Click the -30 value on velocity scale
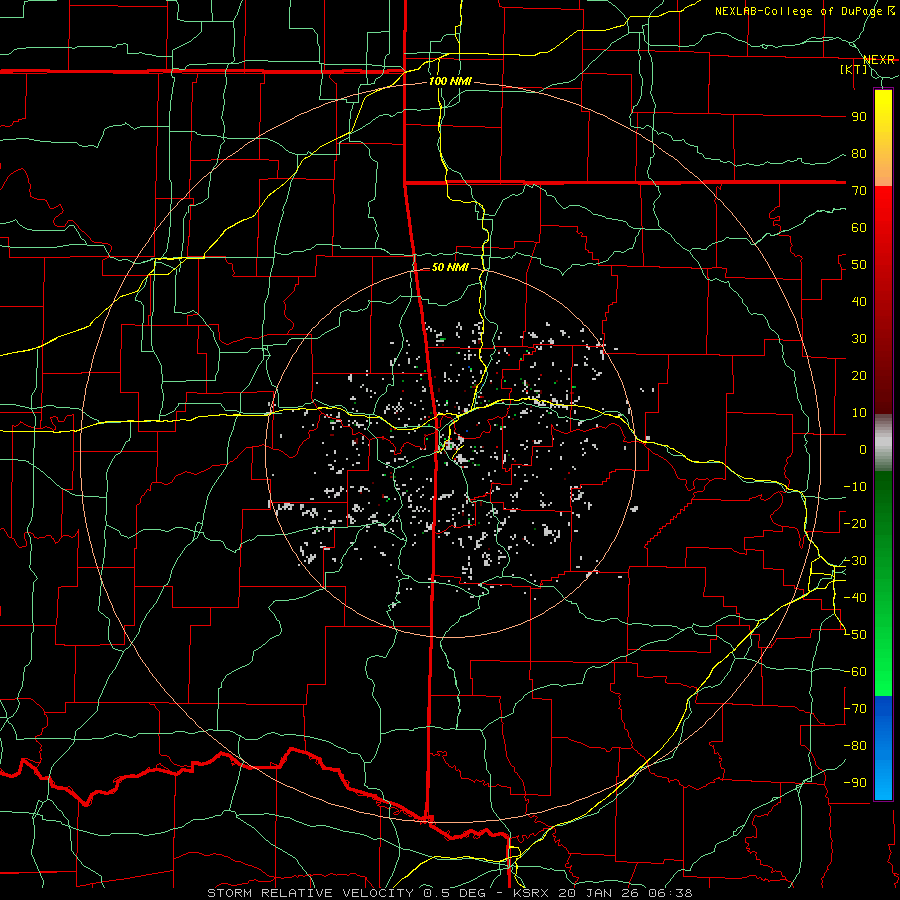 click(x=855, y=561)
